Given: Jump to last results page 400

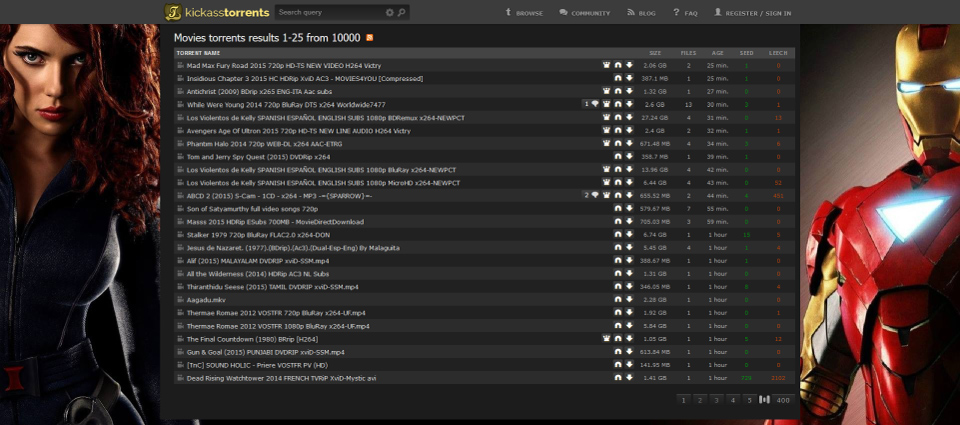Looking at the screenshot, I should (x=782, y=400).
